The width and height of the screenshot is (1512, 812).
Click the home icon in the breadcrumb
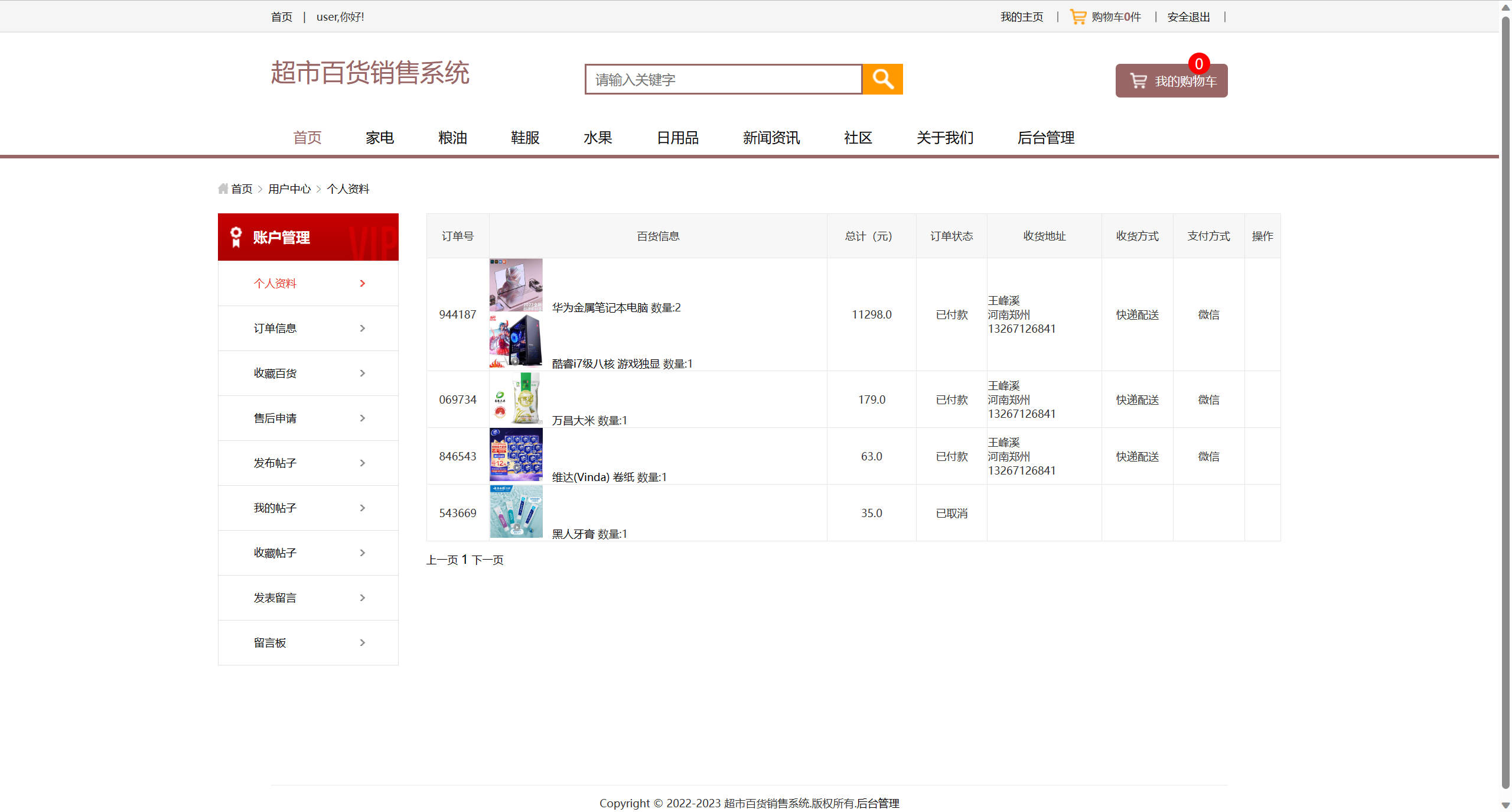point(223,188)
